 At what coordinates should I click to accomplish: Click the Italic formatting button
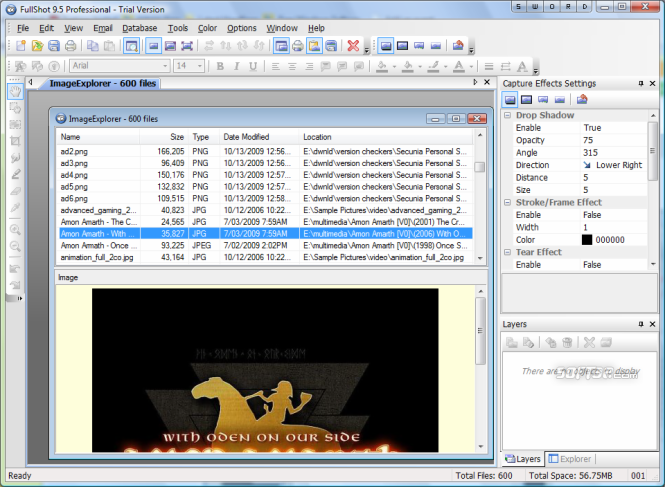coord(236,66)
